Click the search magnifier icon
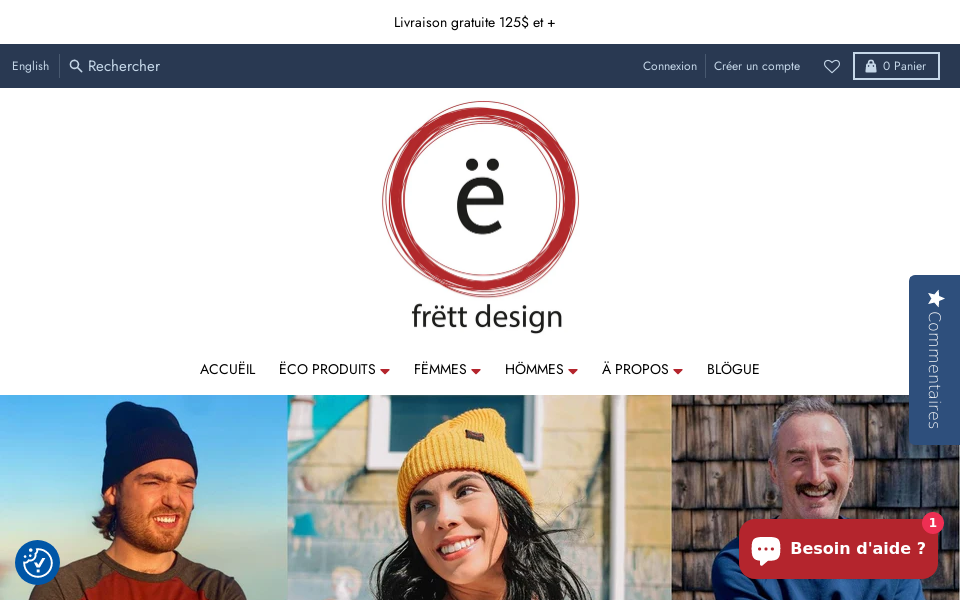The image size is (960, 600). [x=75, y=66]
